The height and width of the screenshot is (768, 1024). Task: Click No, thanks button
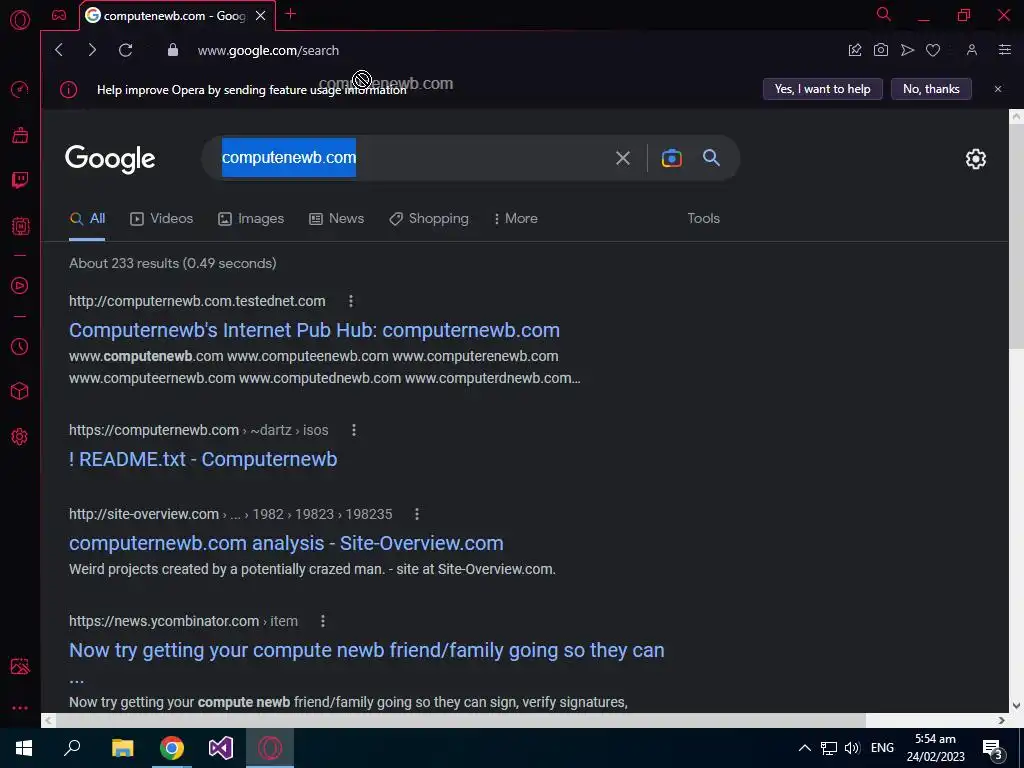pos(931,89)
